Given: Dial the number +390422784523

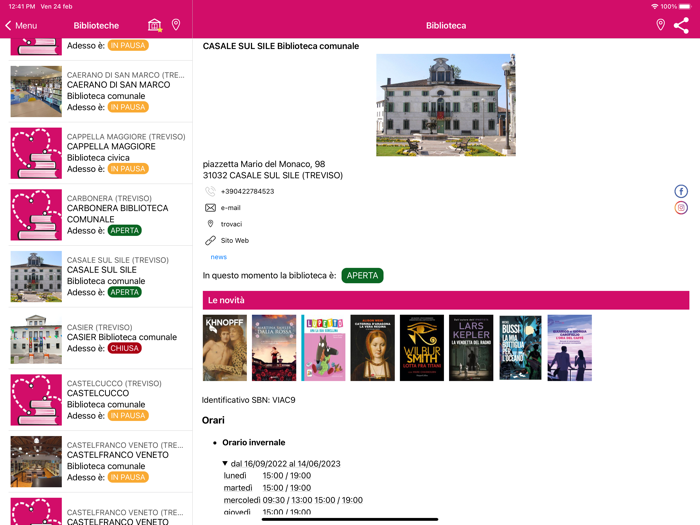Looking at the screenshot, I should (247, 192).
